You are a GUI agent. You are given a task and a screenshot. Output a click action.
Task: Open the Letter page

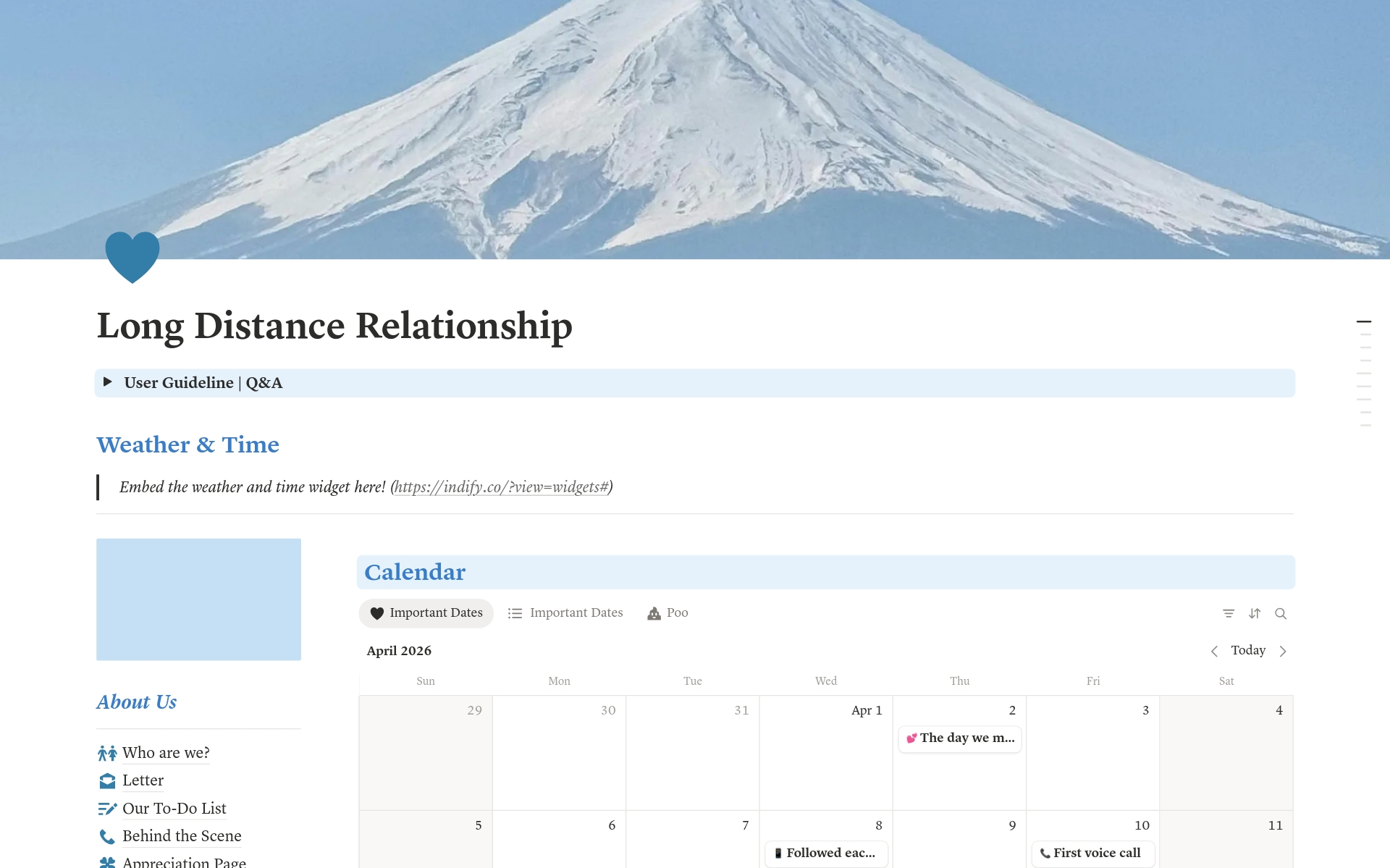point(143,780)
